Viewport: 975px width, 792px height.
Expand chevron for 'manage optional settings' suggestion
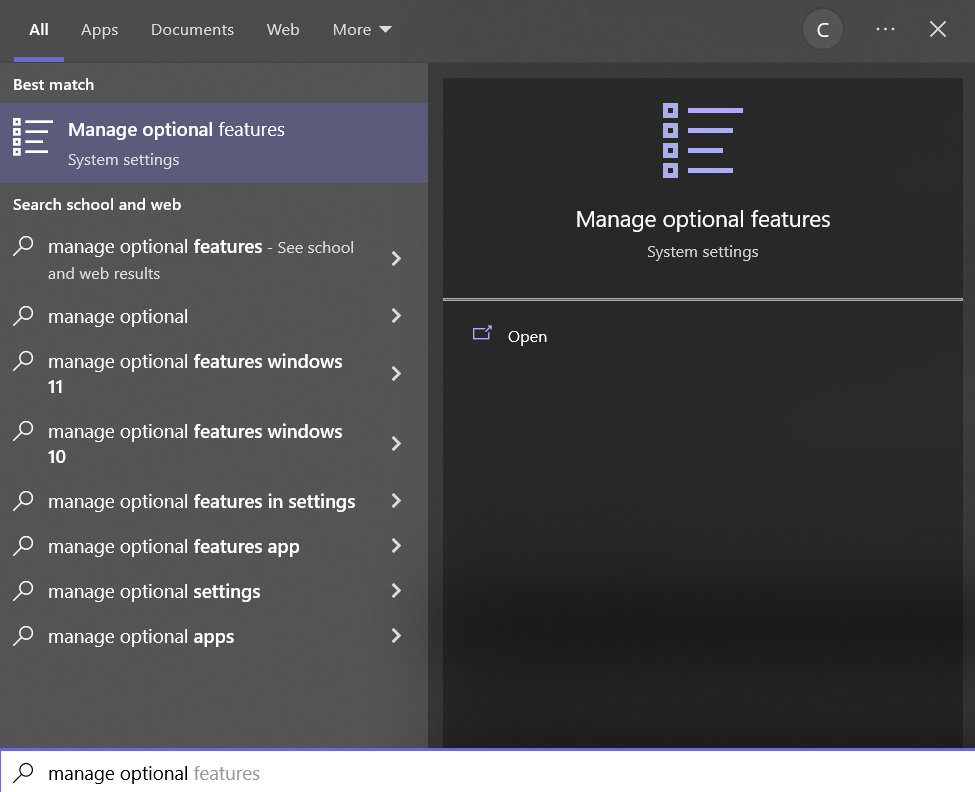coord(396,591)
